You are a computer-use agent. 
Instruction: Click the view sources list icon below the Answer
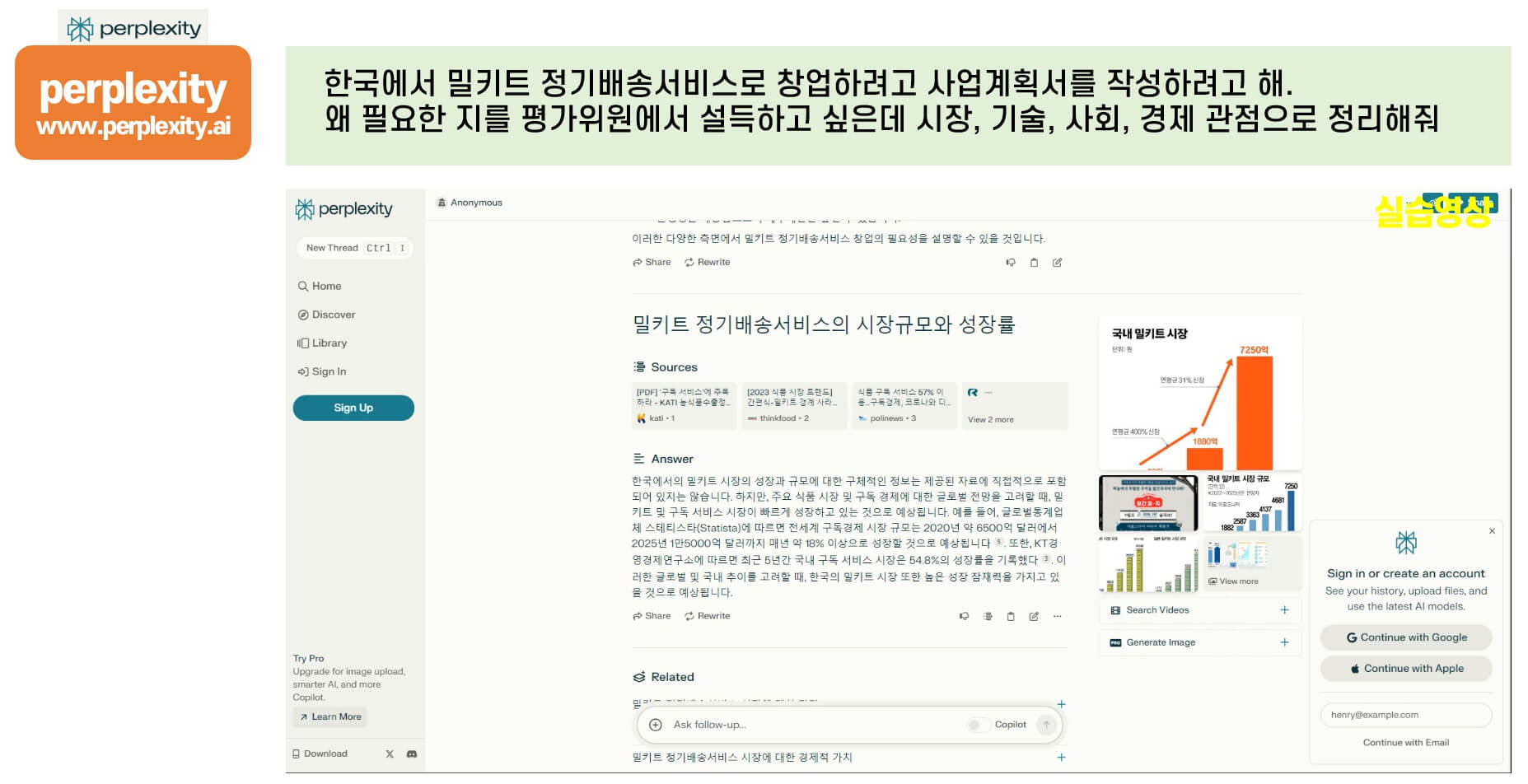coord(988,616)
